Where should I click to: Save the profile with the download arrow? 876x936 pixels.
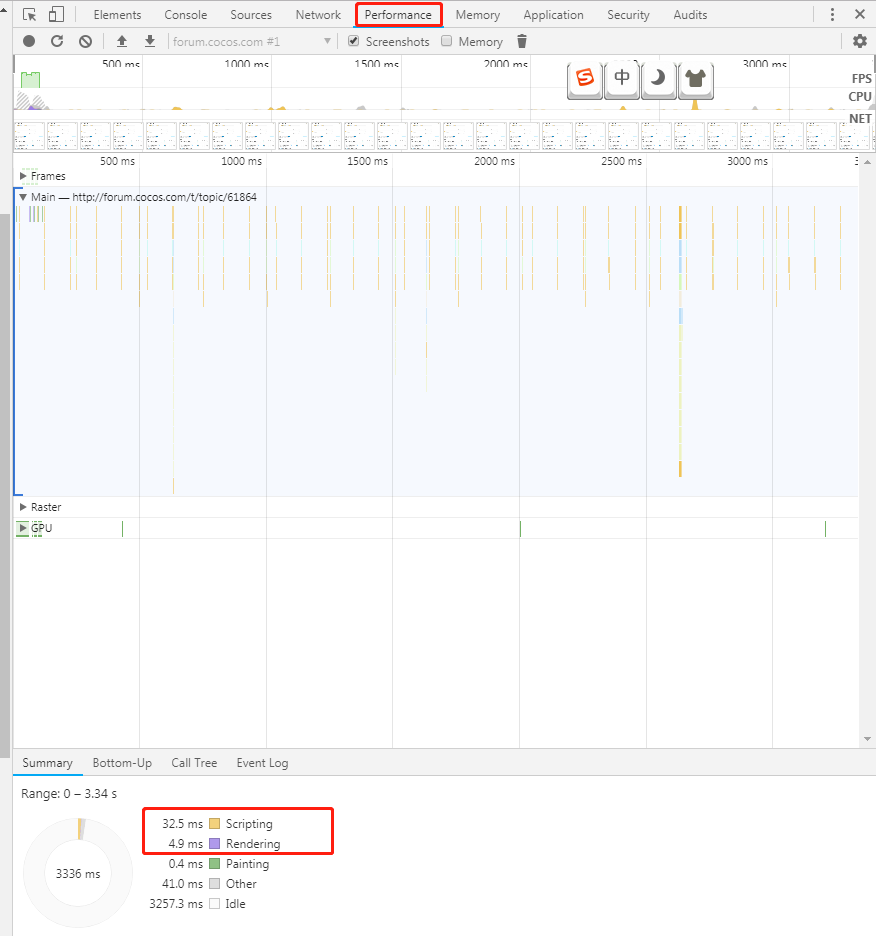[150, 41]
